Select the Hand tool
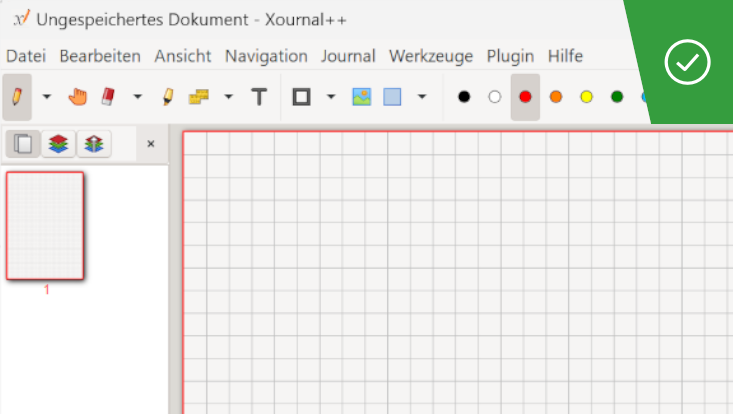 click(x=78, y=97)
